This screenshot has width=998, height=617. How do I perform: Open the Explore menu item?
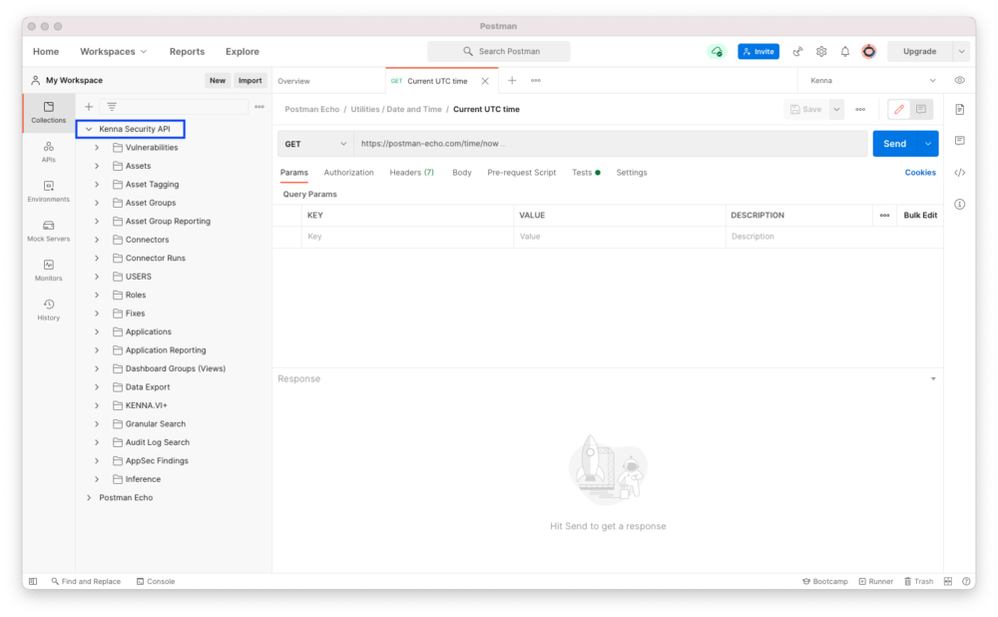coord(242,52)
